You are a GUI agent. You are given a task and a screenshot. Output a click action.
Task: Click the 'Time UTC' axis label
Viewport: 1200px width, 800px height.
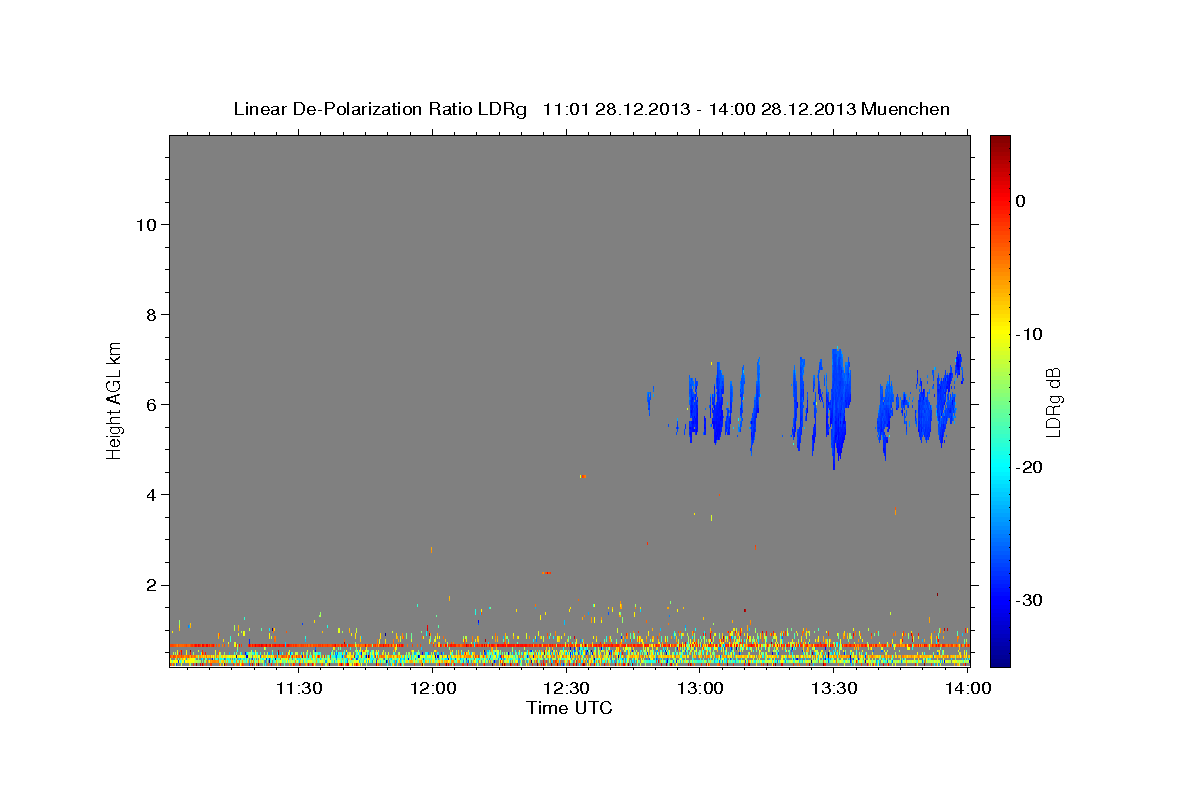[569, 708]
